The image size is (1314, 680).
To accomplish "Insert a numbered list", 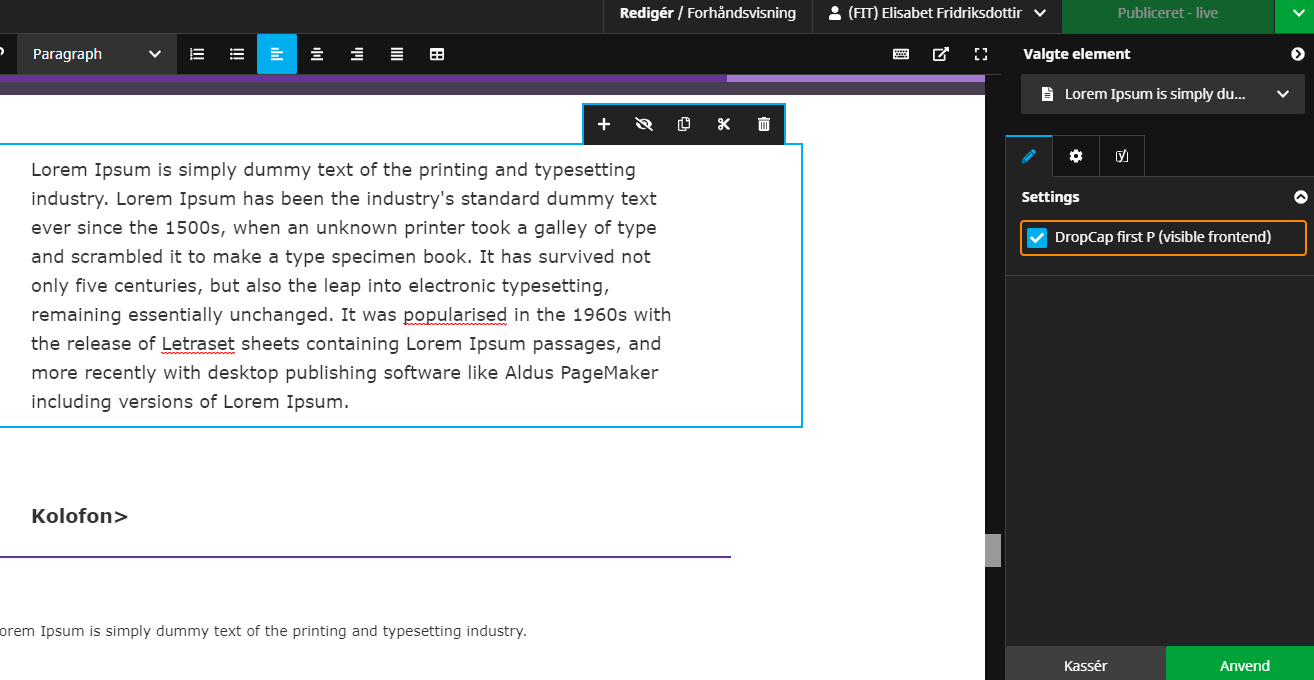I will click(x=197, y=54).
